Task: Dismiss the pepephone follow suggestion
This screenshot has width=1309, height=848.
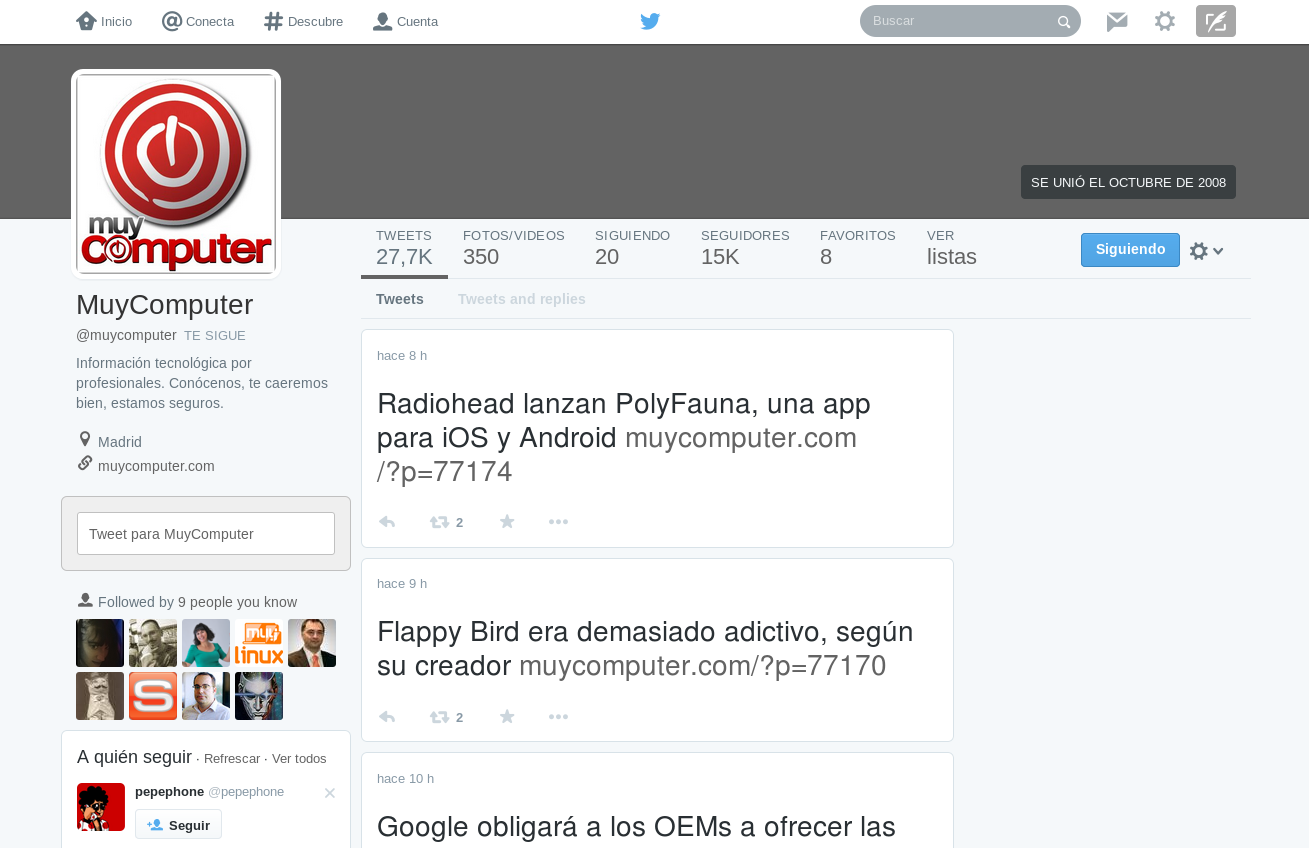Action: pos(330,793)
